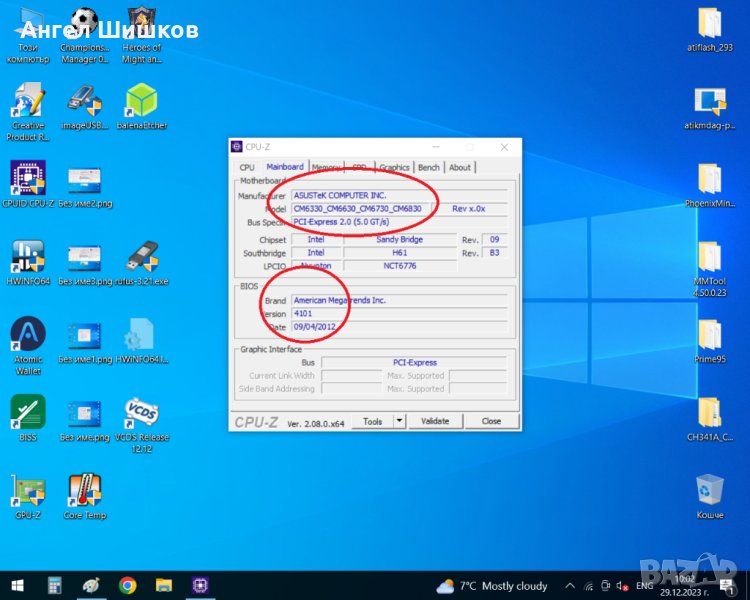
Task: Launch the HWiNFO64 desktop shortcut
Action: (x=28, y=259)
